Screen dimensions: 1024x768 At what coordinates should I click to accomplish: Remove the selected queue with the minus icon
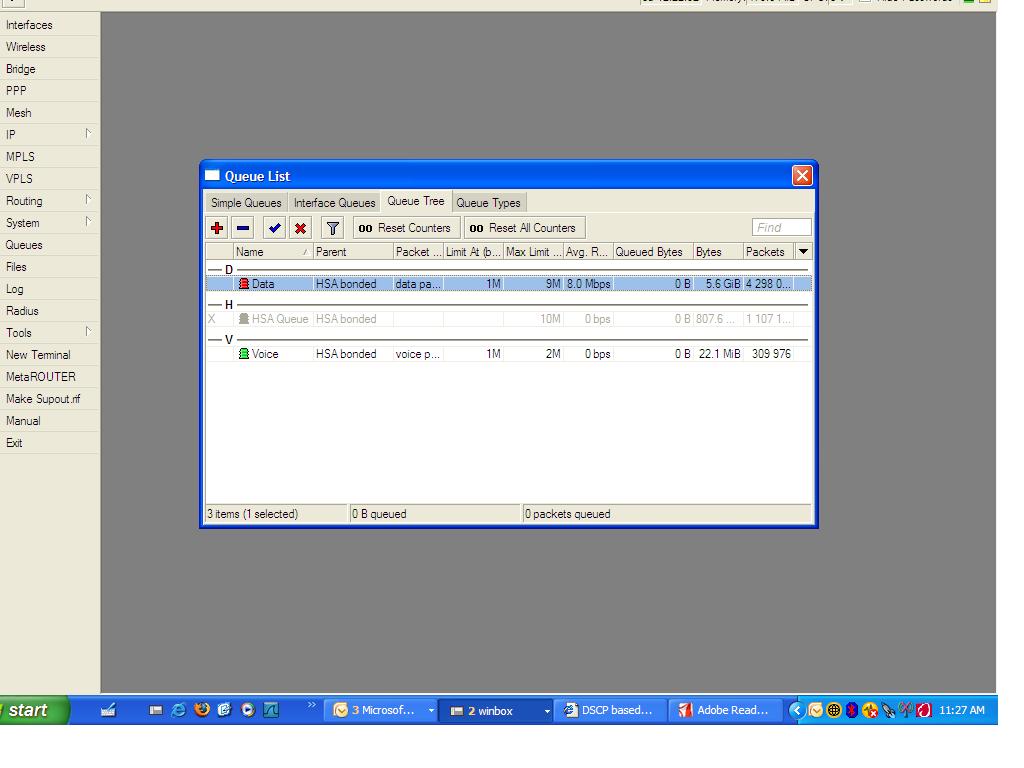click(x=243, y=228)
